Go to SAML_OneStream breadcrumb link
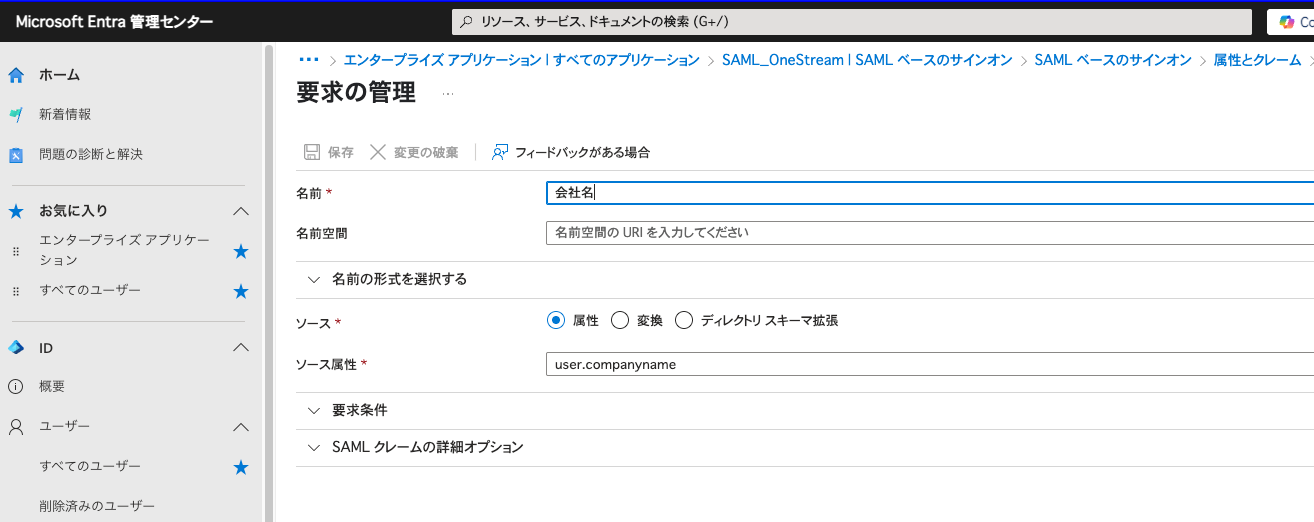 coord(867,60)
